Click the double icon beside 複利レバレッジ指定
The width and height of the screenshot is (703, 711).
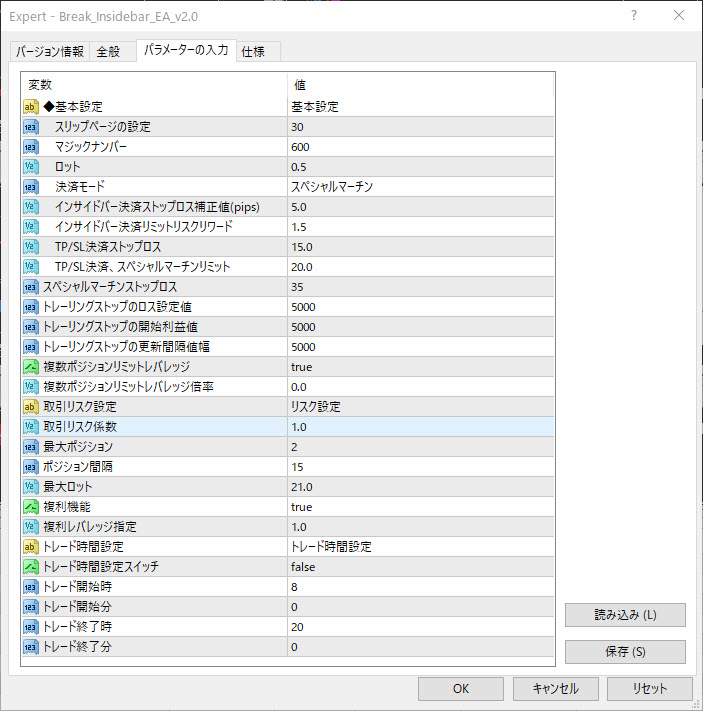coord(31,526)
